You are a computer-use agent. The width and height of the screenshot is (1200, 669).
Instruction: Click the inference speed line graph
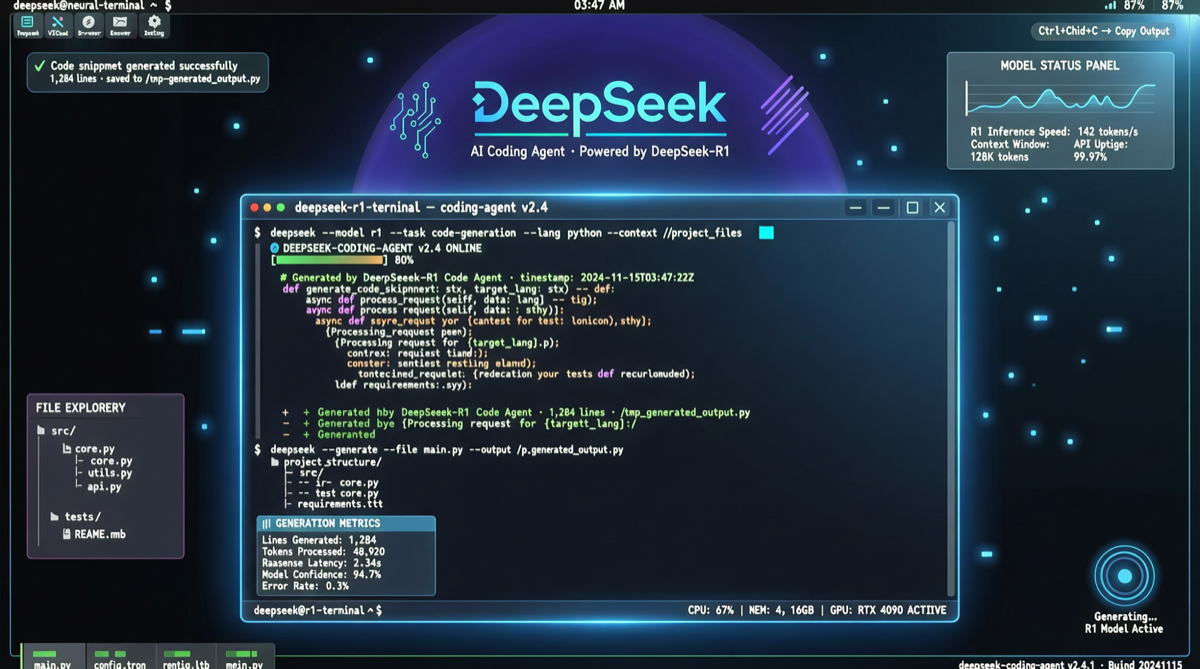coord(1060,99)
